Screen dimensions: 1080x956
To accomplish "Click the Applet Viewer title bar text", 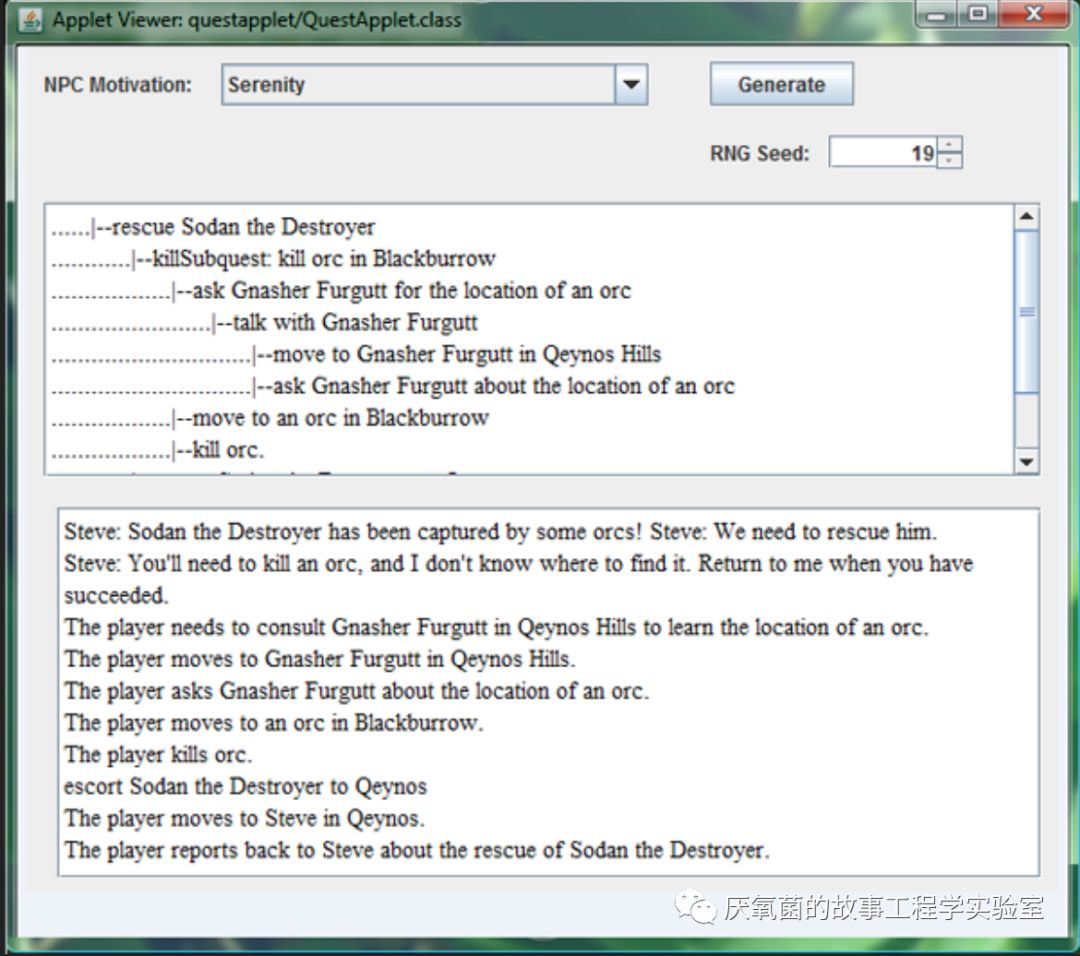I will [257, 20].
